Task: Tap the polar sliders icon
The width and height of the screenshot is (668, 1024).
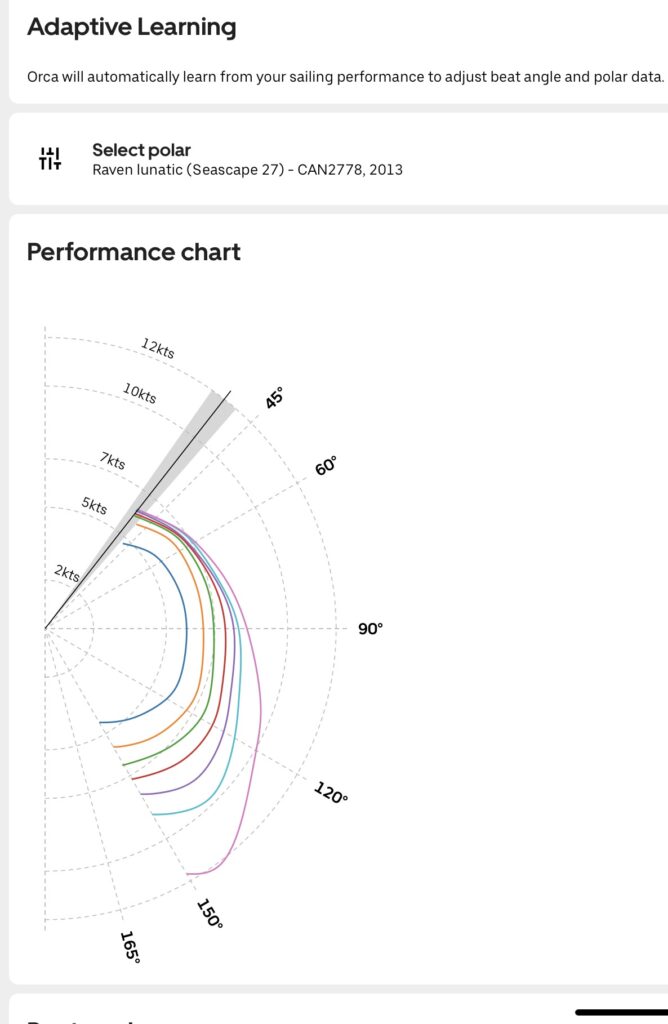Action: tap(50, 158)
